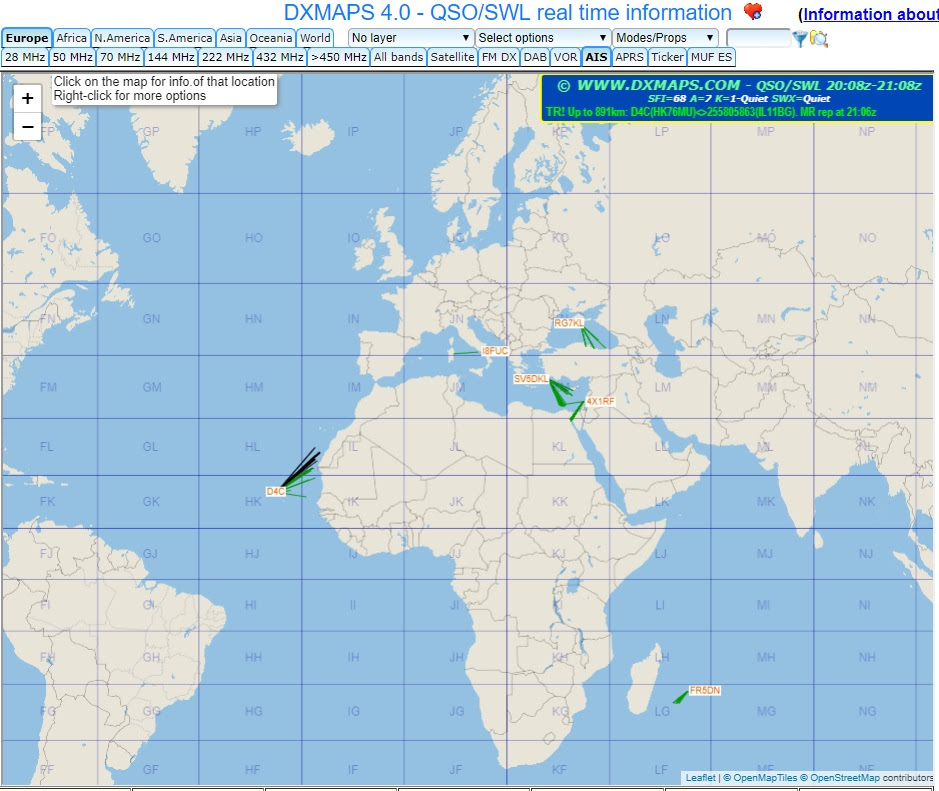Click the zoom out minus button
Viewport: 939px width, 791px height.
pyautogui.click(x=28, y=127)
